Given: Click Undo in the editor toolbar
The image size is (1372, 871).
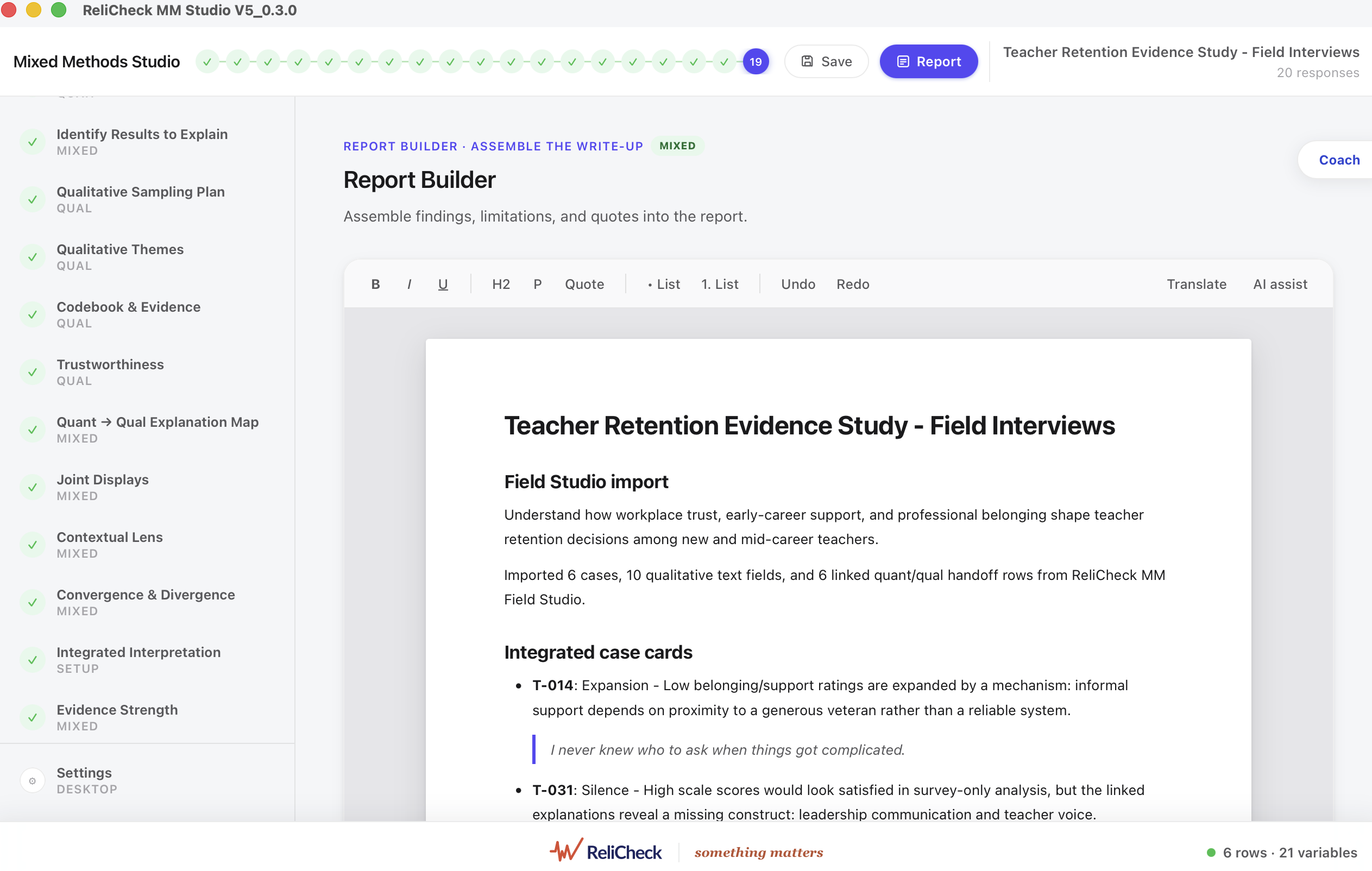Looking at the screenshot, I should point(798,283).
